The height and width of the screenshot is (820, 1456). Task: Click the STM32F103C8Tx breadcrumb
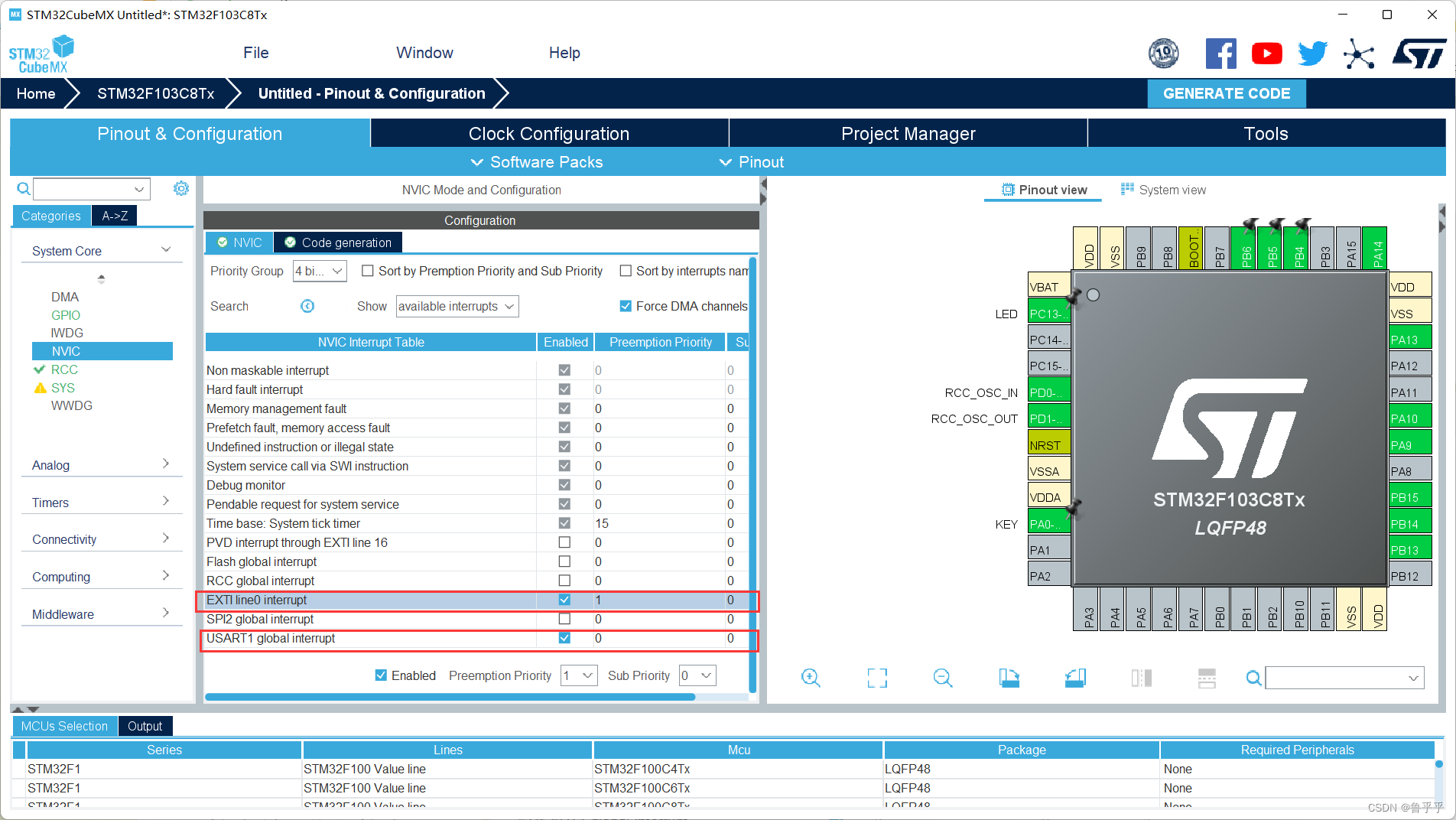(155, 93)
